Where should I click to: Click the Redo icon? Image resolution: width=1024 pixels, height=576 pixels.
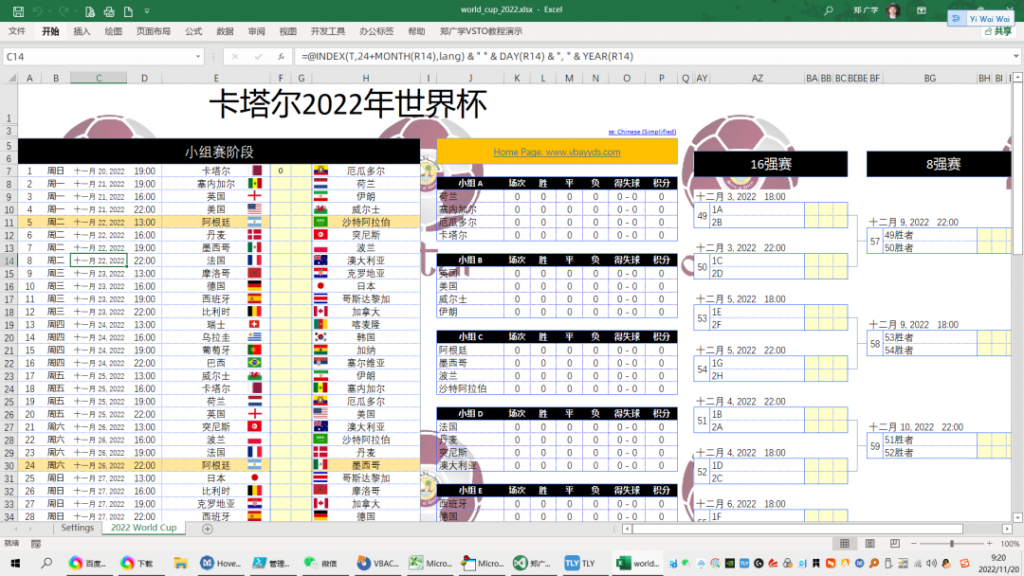[64, 11]
